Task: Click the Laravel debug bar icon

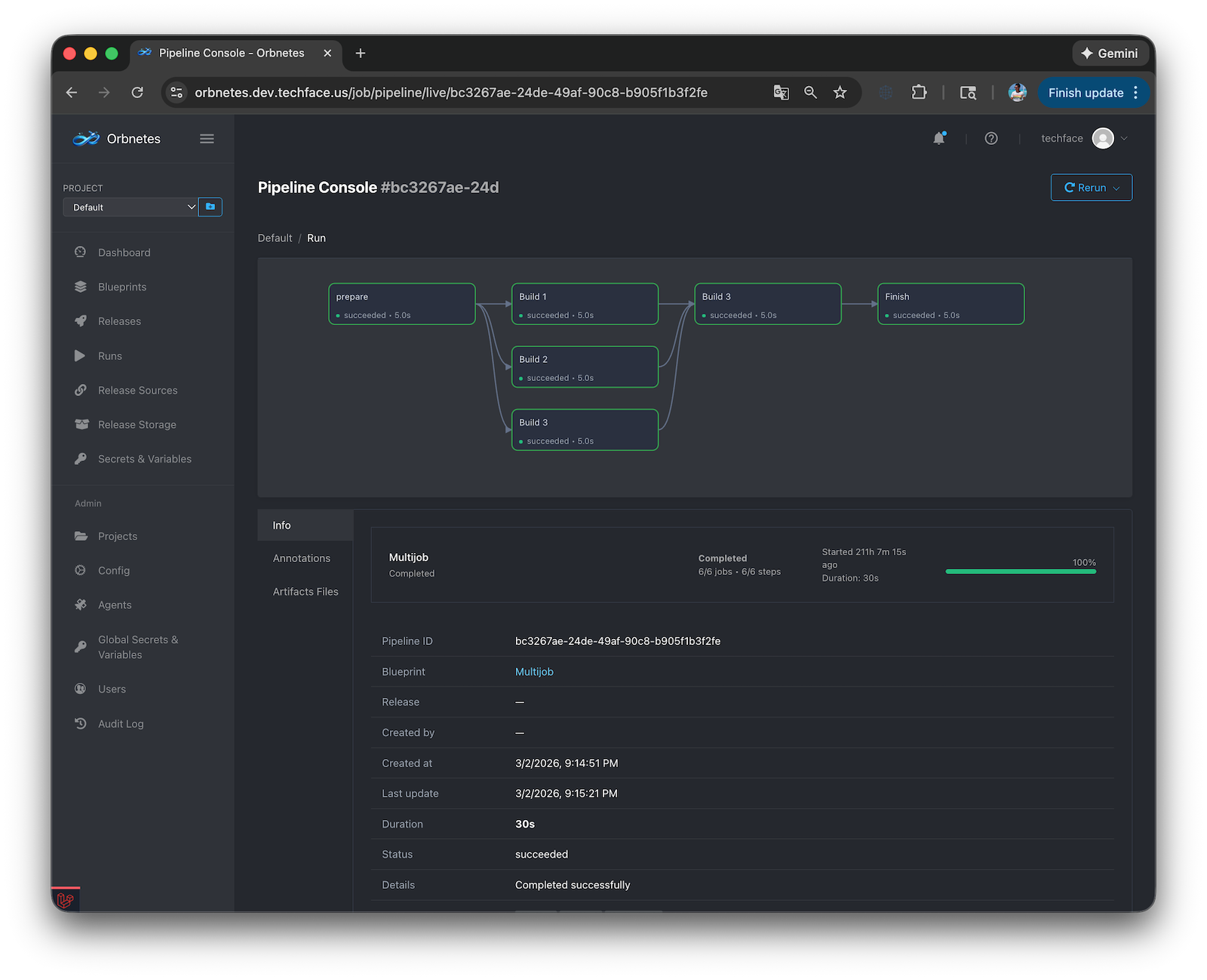Action: click(x=66, y=899)
